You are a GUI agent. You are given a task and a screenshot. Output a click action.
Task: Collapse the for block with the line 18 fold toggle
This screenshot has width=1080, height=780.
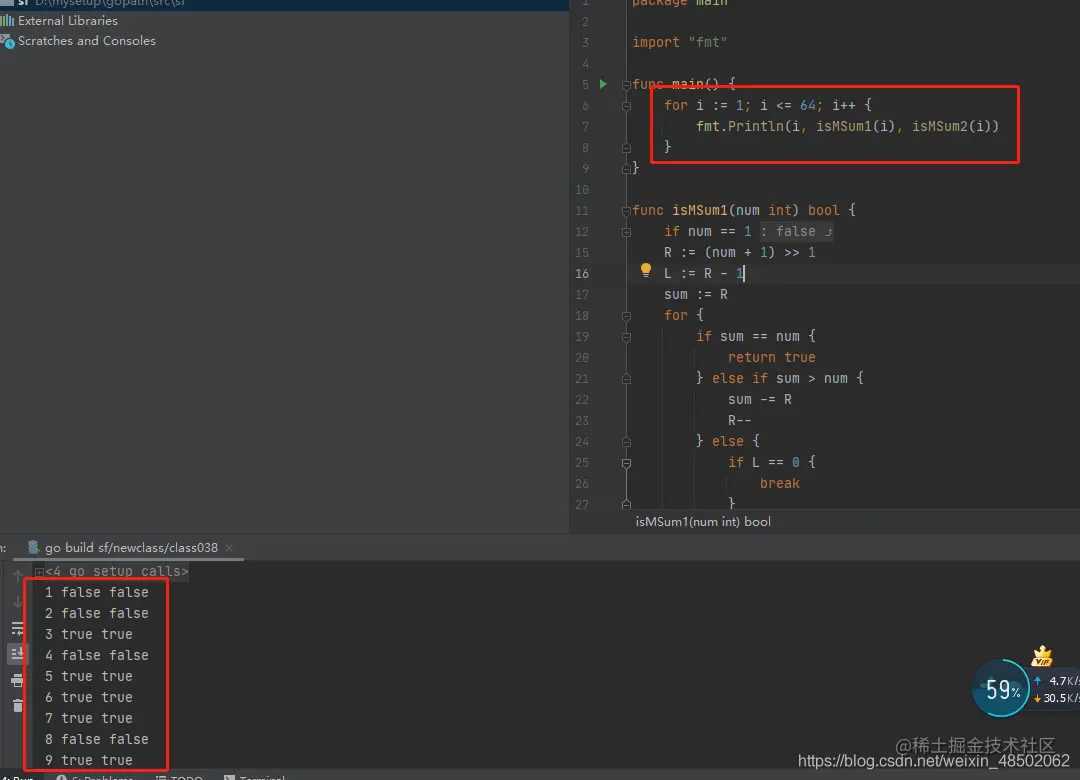(626, 316)
